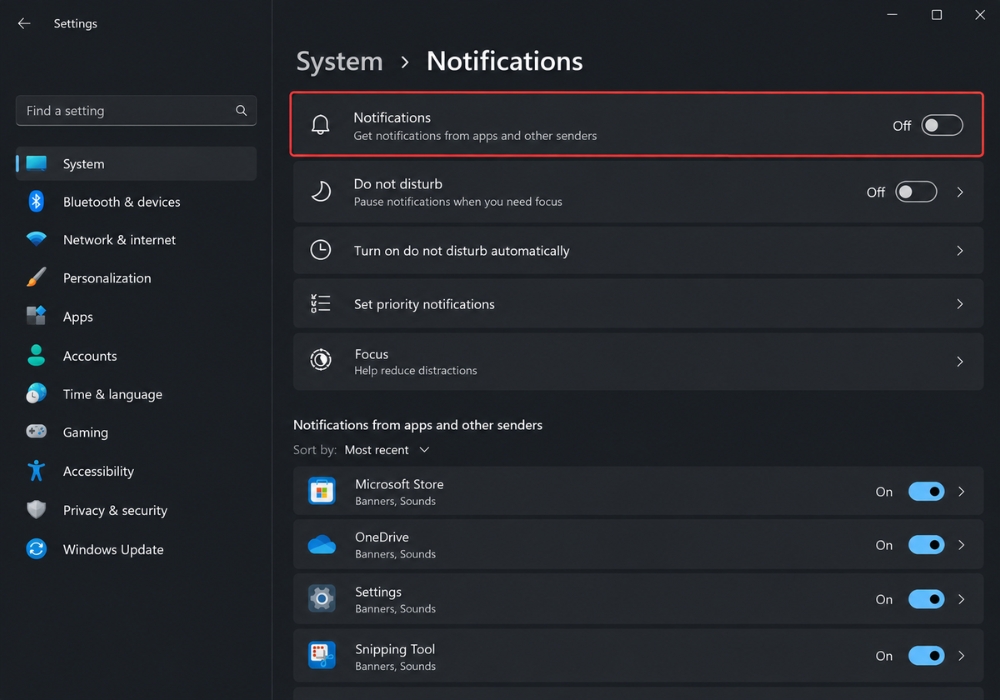Click the back arrow icon

click(x=24, y=24)
